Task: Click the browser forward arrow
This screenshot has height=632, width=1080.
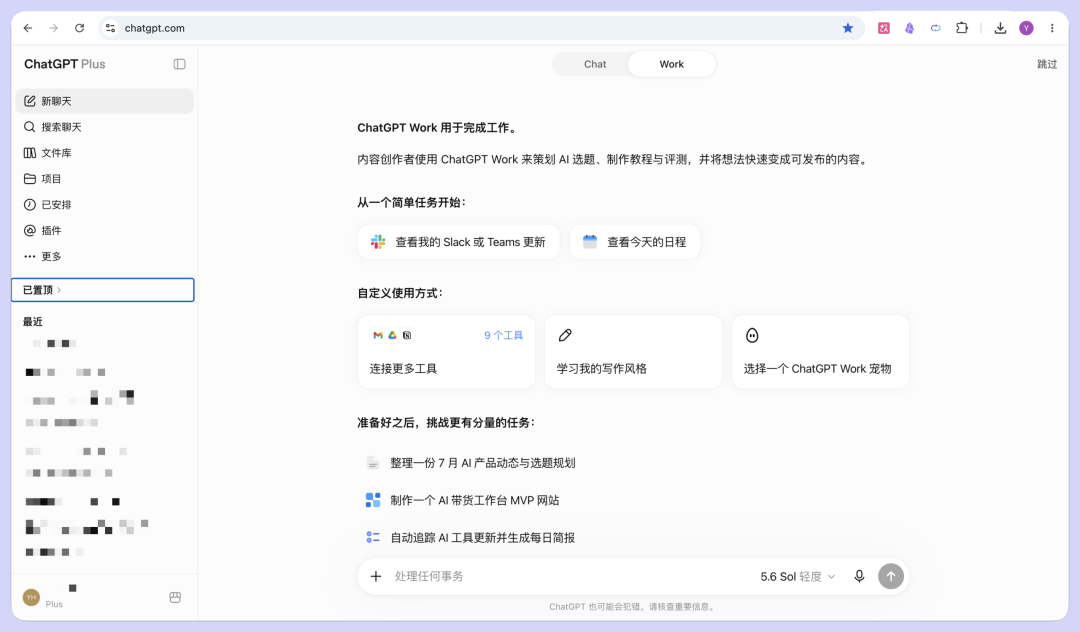Action: [54, 28]
